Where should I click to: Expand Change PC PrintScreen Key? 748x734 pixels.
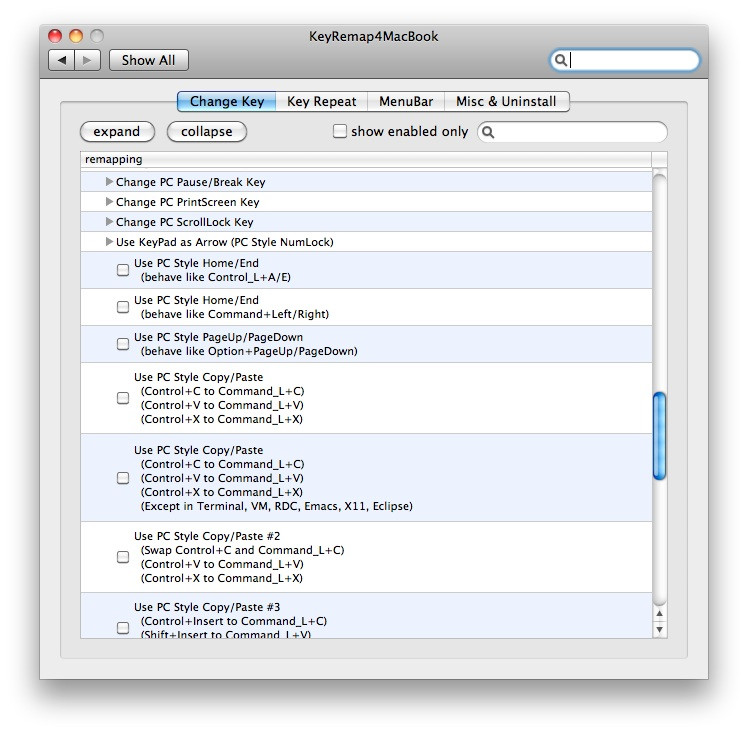click(x=109, y=202)
